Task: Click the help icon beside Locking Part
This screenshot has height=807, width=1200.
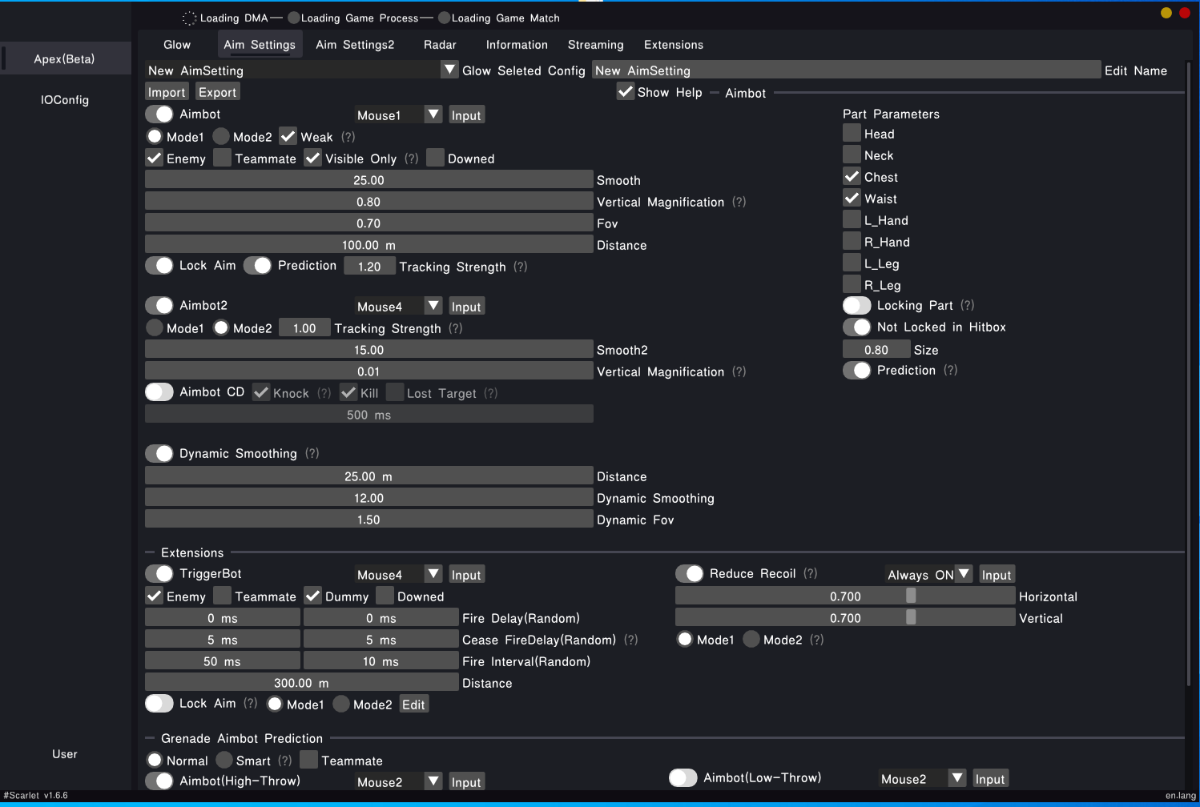Action: click(x=967, y=306)
